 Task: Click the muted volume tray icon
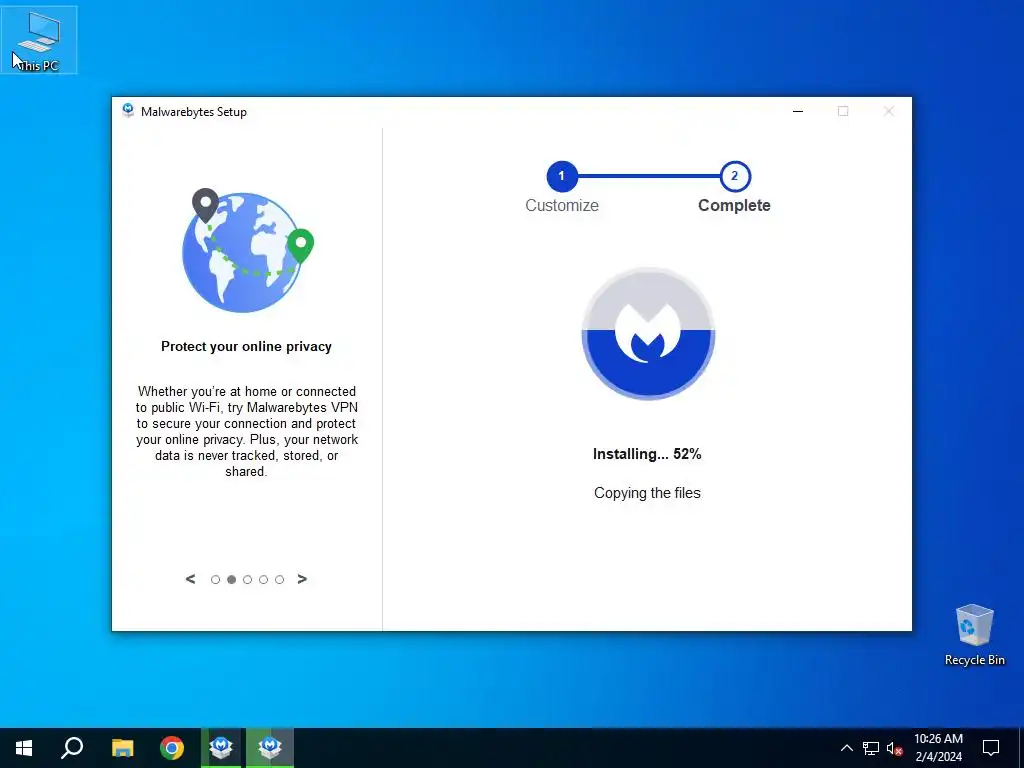pos(895,748)
